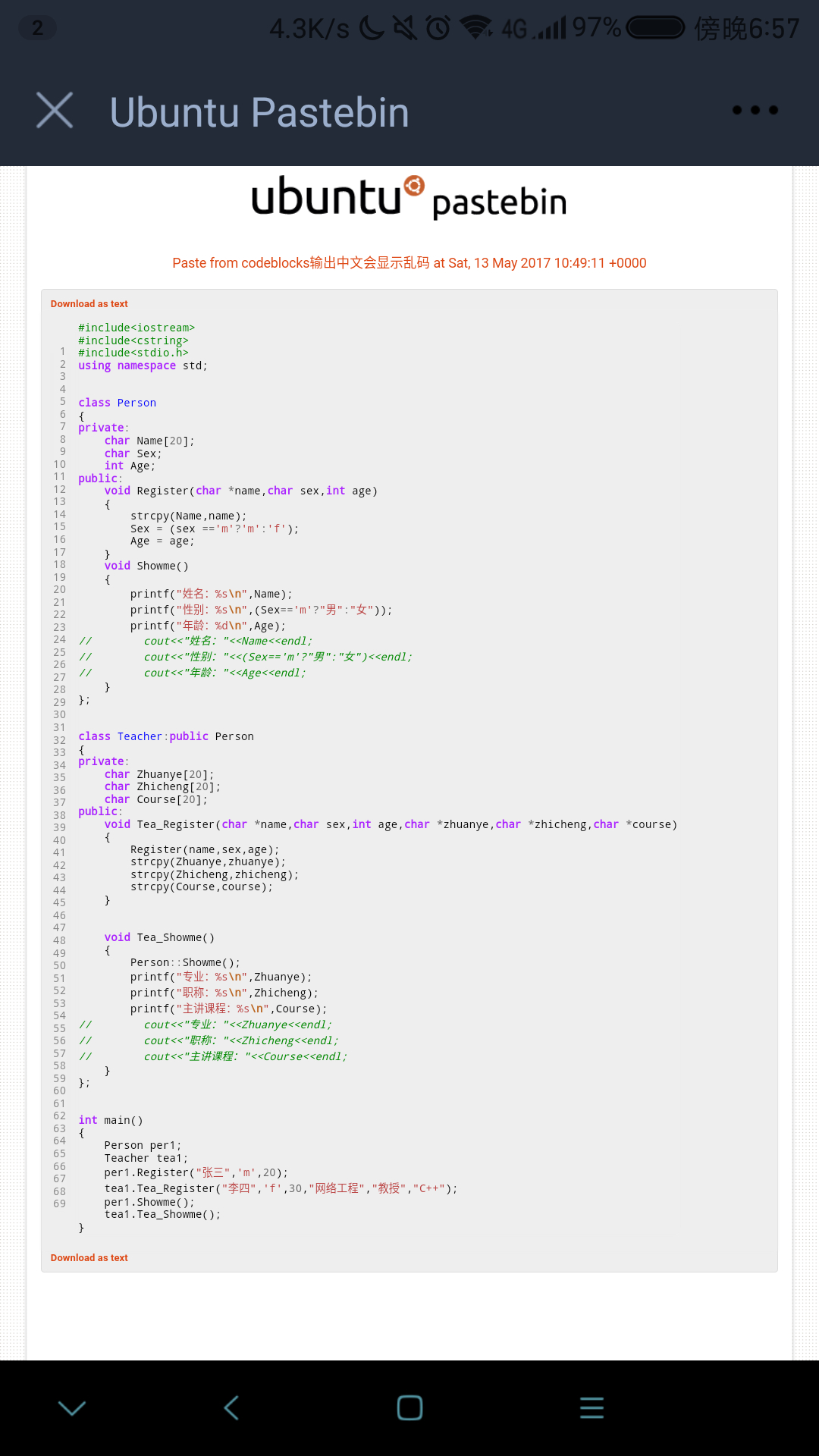Tap the 'strcpy(Zhuanye,zhuanye);' line

pos(209,861)
